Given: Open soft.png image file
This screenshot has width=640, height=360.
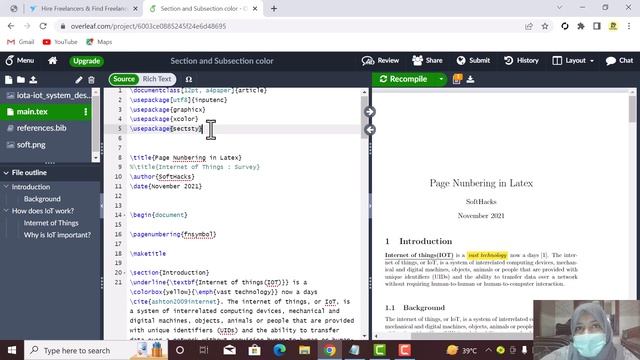Looking at the screenshot, I should (31, 144).
